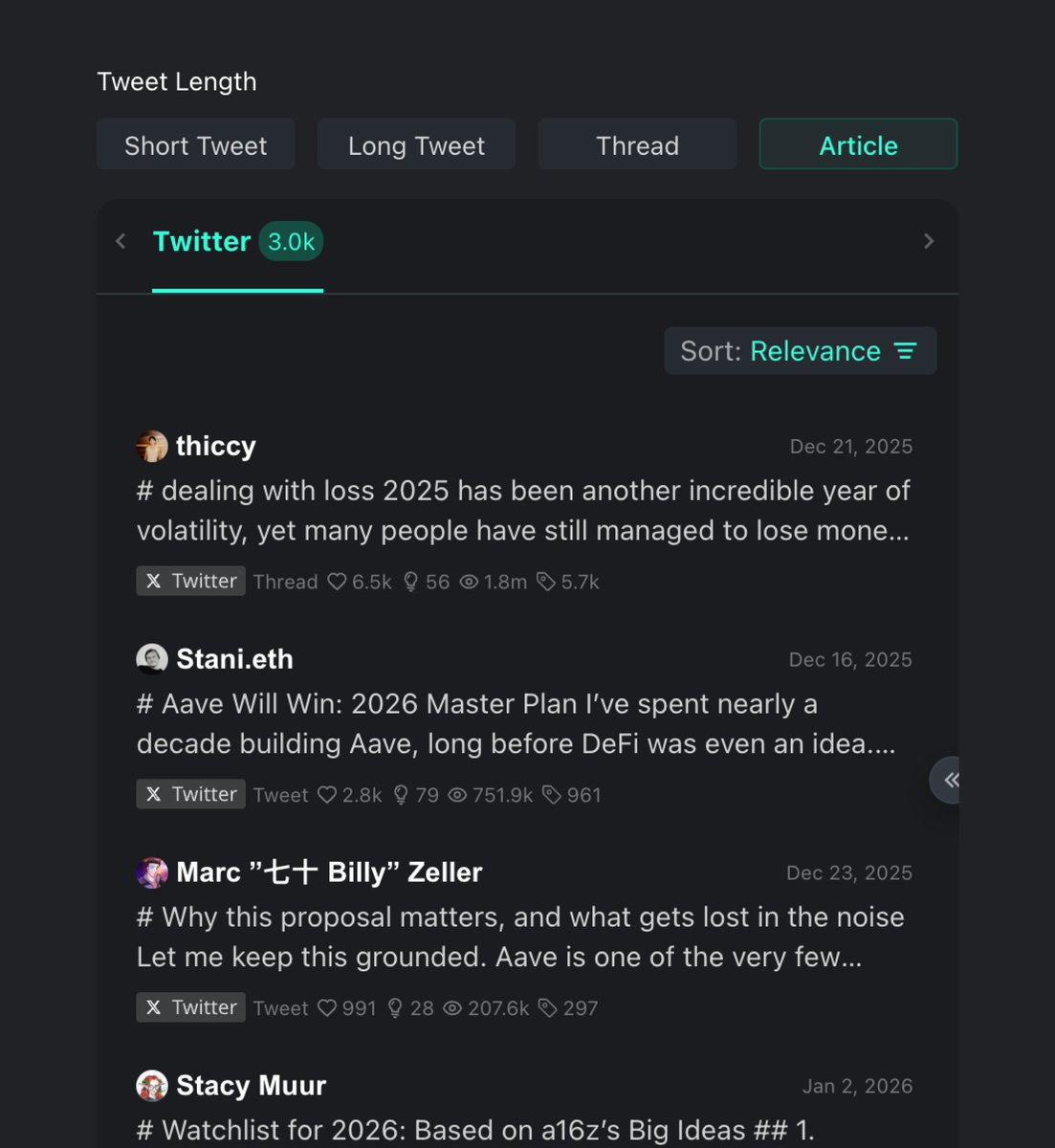Select the Long Tweet length option
Screen dimensions: 1055x1148
click(x=416, y=145)
